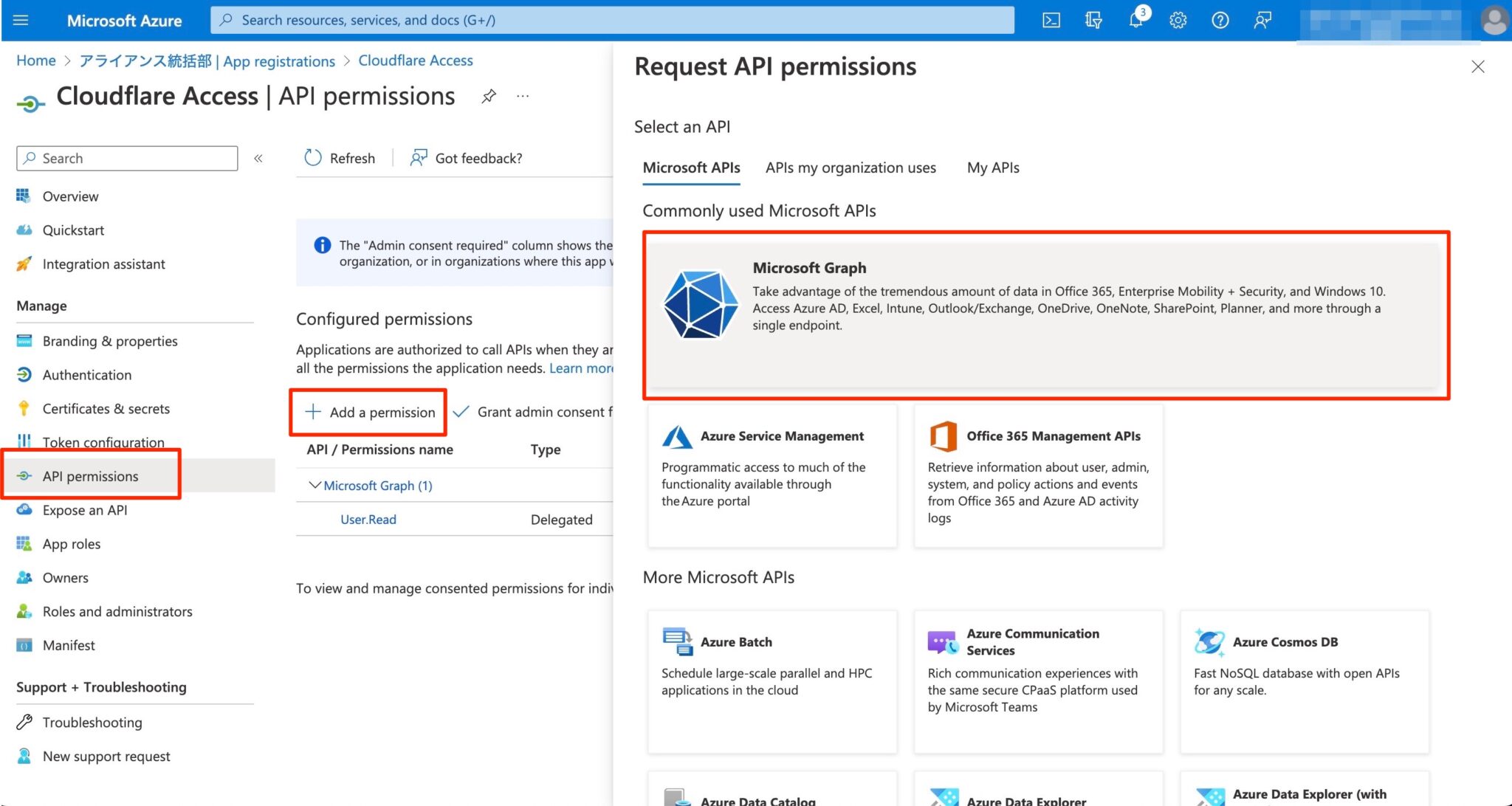Switch to the APIs my organization uses tab
The image size is (1512, 806).
[850, 168]
